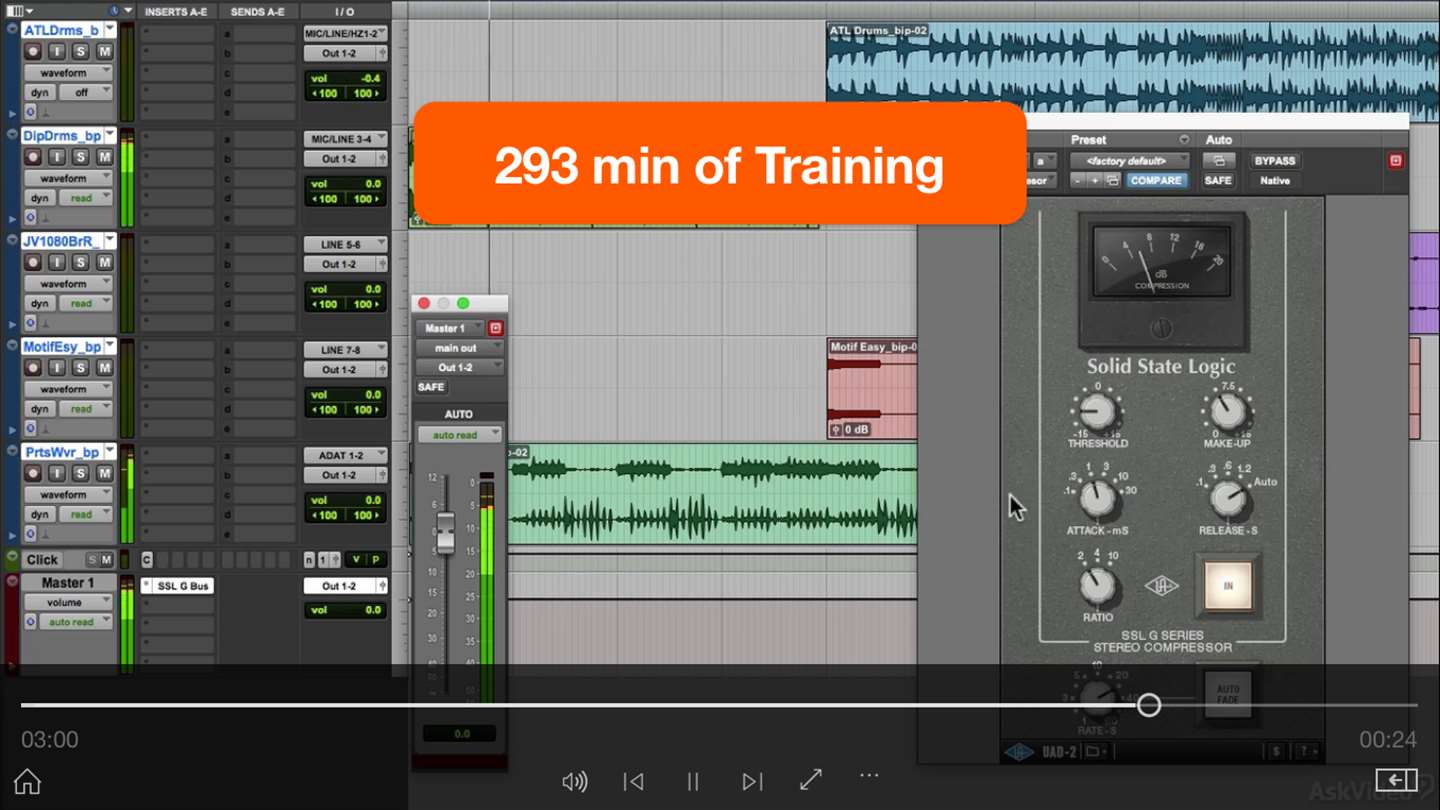The image size is (1440, 810).
Task: Mute the ATLDrms_b track
Action: [104, 51]
